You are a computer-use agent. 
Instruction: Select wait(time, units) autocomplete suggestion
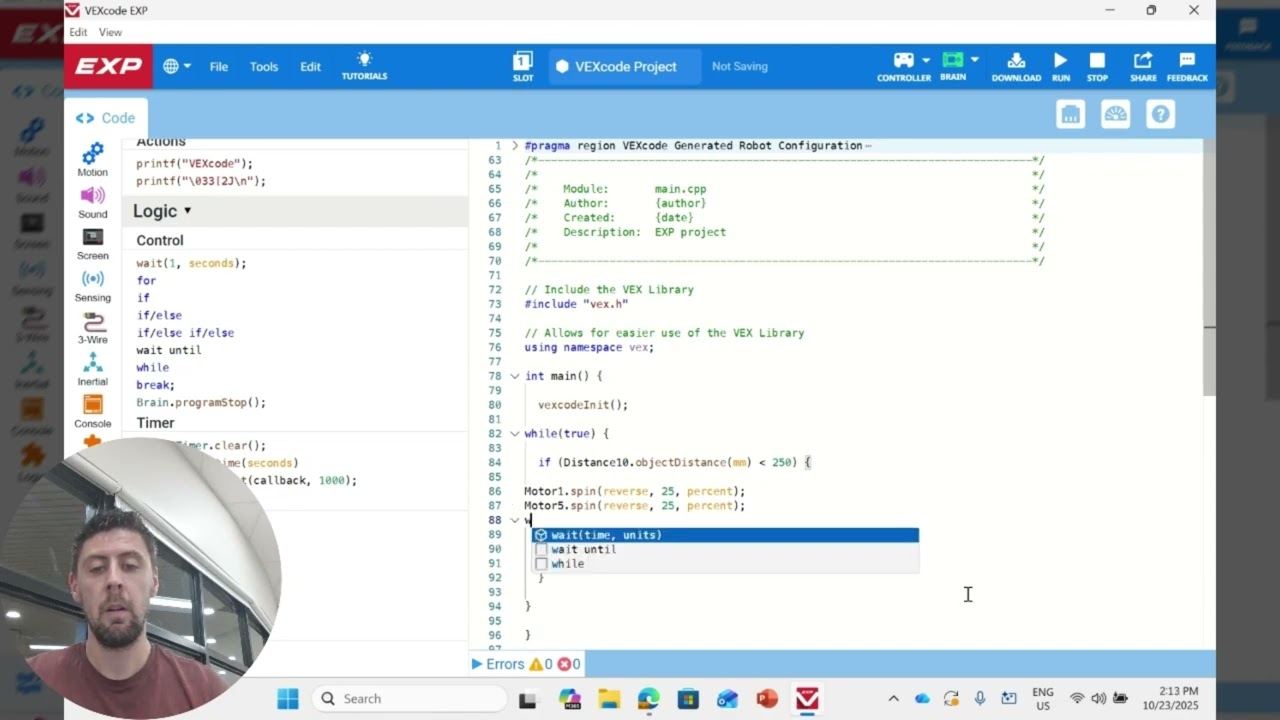[725, 535]
